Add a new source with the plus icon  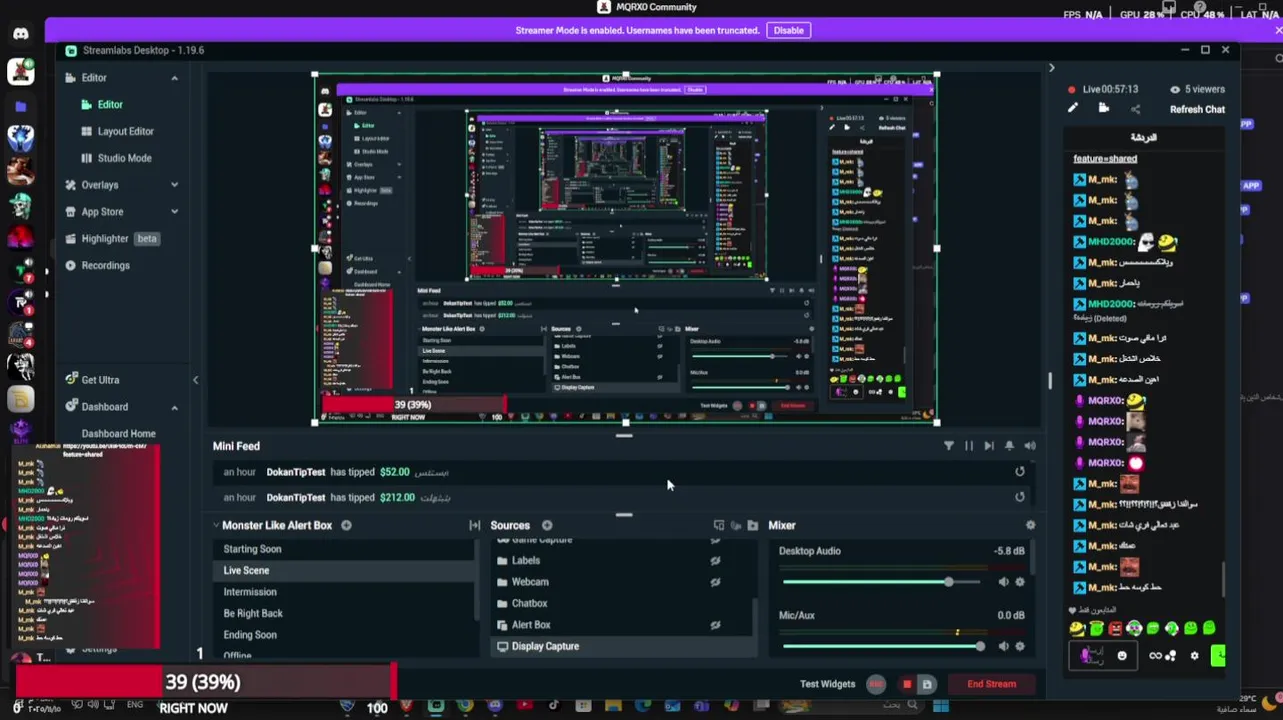pos(547,525)
